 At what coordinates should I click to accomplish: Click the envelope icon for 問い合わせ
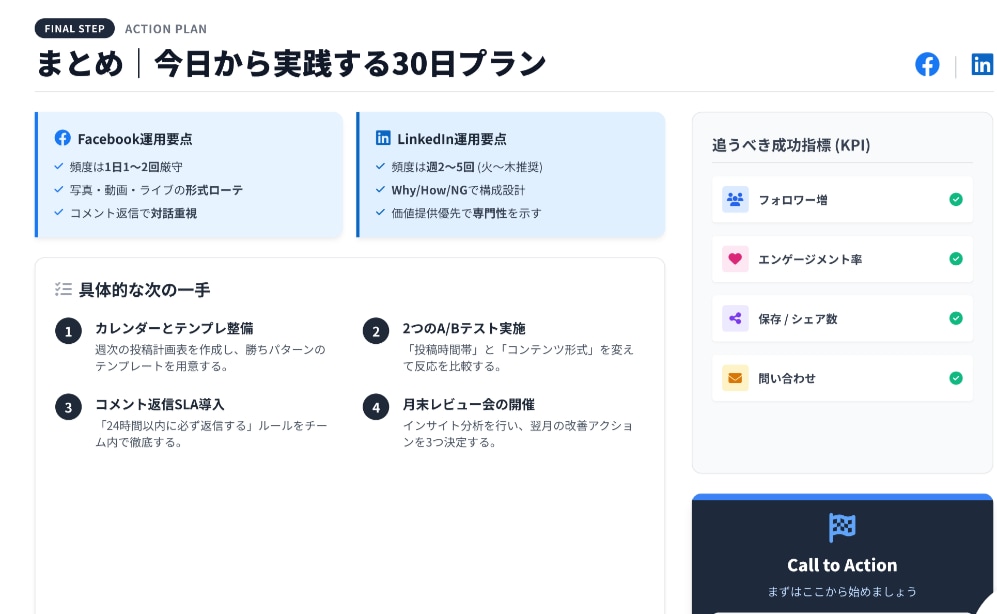point(735,378)
